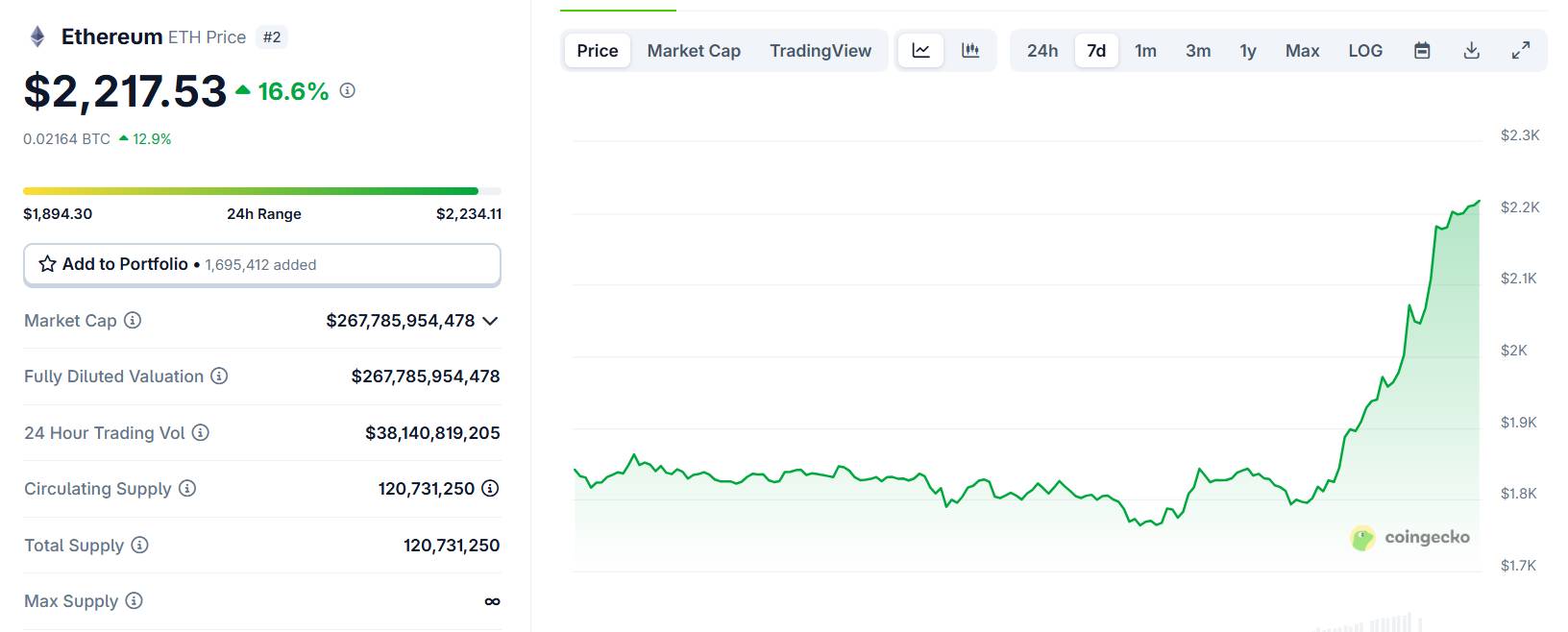Click the download chart data icon
Image resolution: width=1568 pixels, height=632 pixels.
[1471, 51]
